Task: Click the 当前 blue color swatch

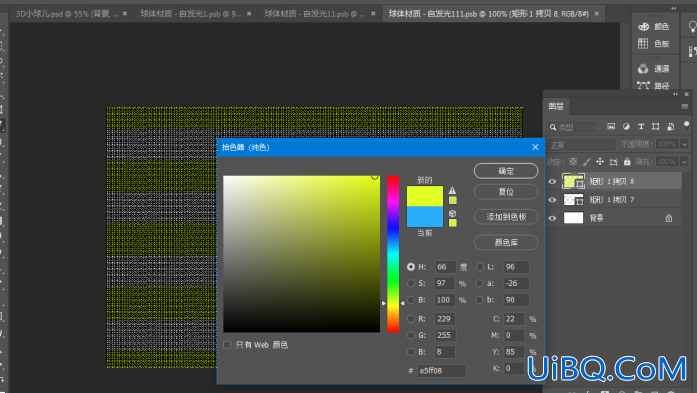Action: 425,217
